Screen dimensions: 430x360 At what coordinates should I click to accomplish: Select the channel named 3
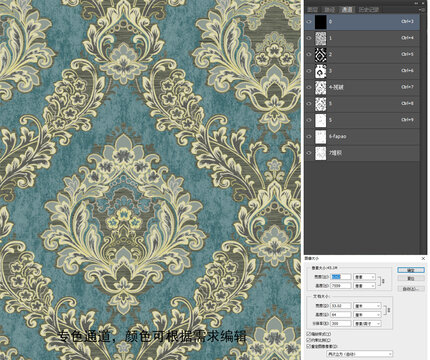[330, 71]
